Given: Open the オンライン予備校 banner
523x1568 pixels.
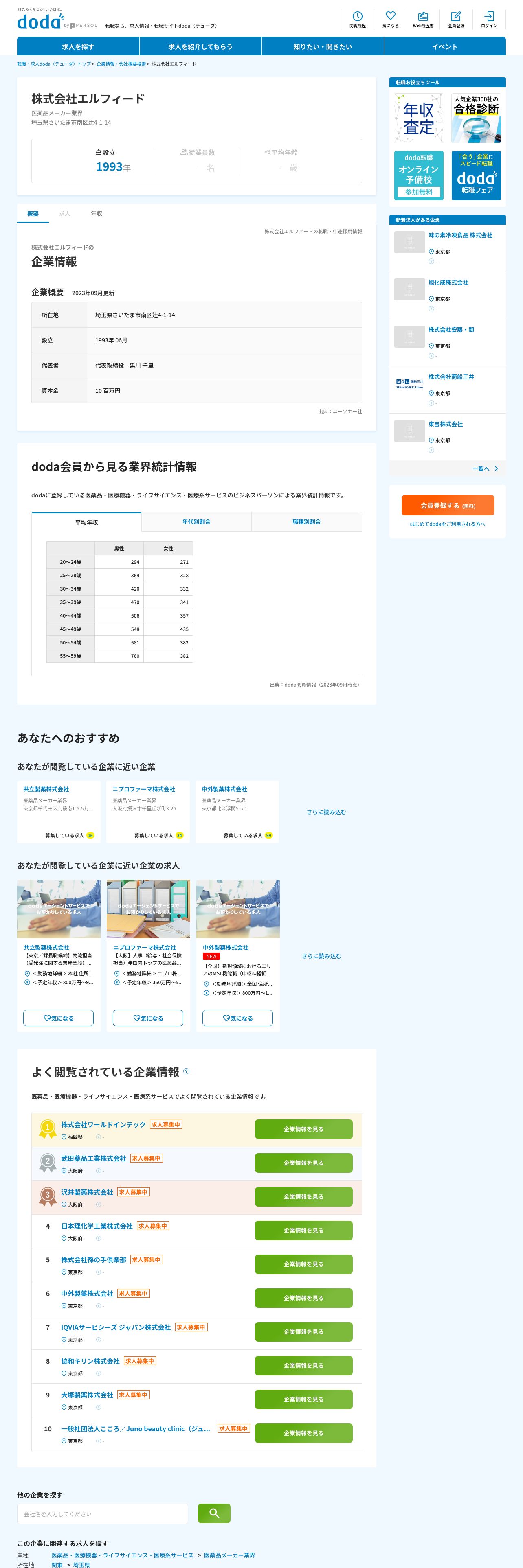Looking at the screenshot, I should click(419, 175).
